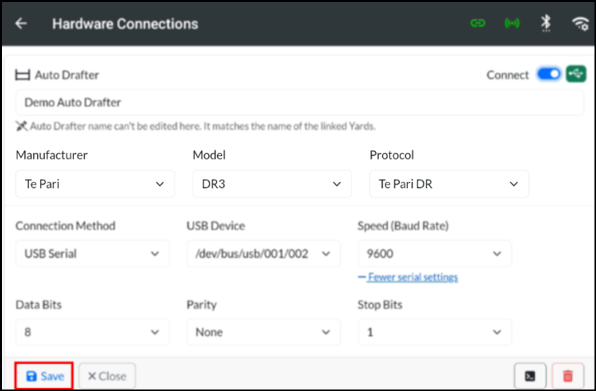Click the green link status icon
596x391 pixels.
coord(478,23)
